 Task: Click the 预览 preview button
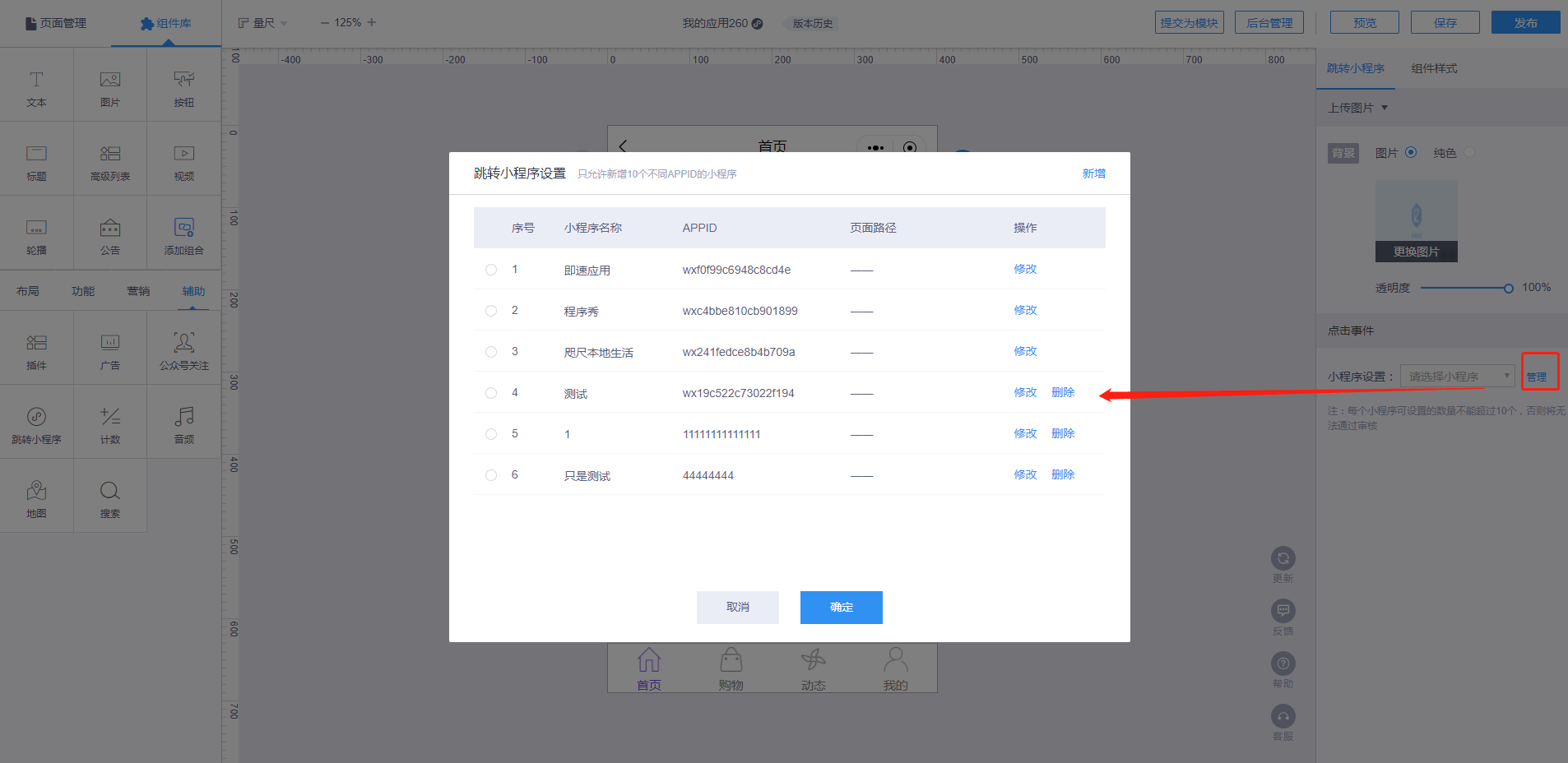(1365, 22)
